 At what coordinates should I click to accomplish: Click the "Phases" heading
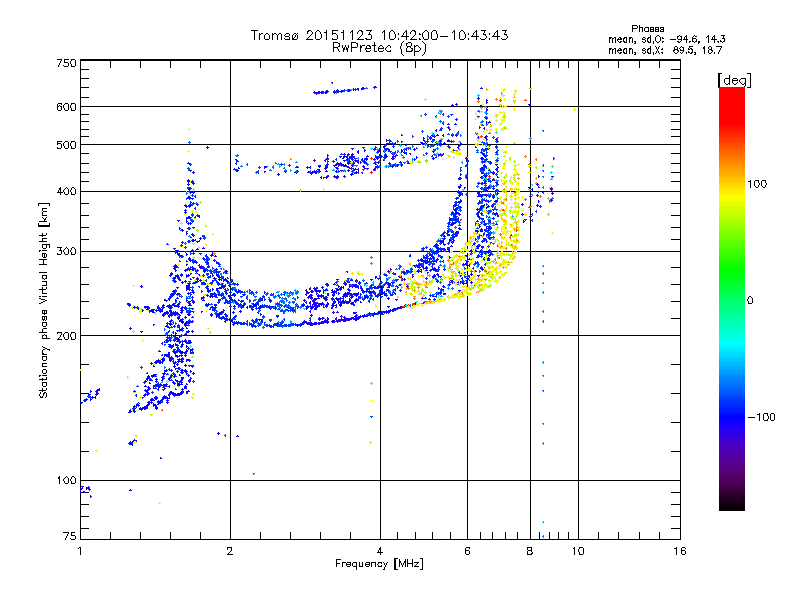click(x=647, y=29)
